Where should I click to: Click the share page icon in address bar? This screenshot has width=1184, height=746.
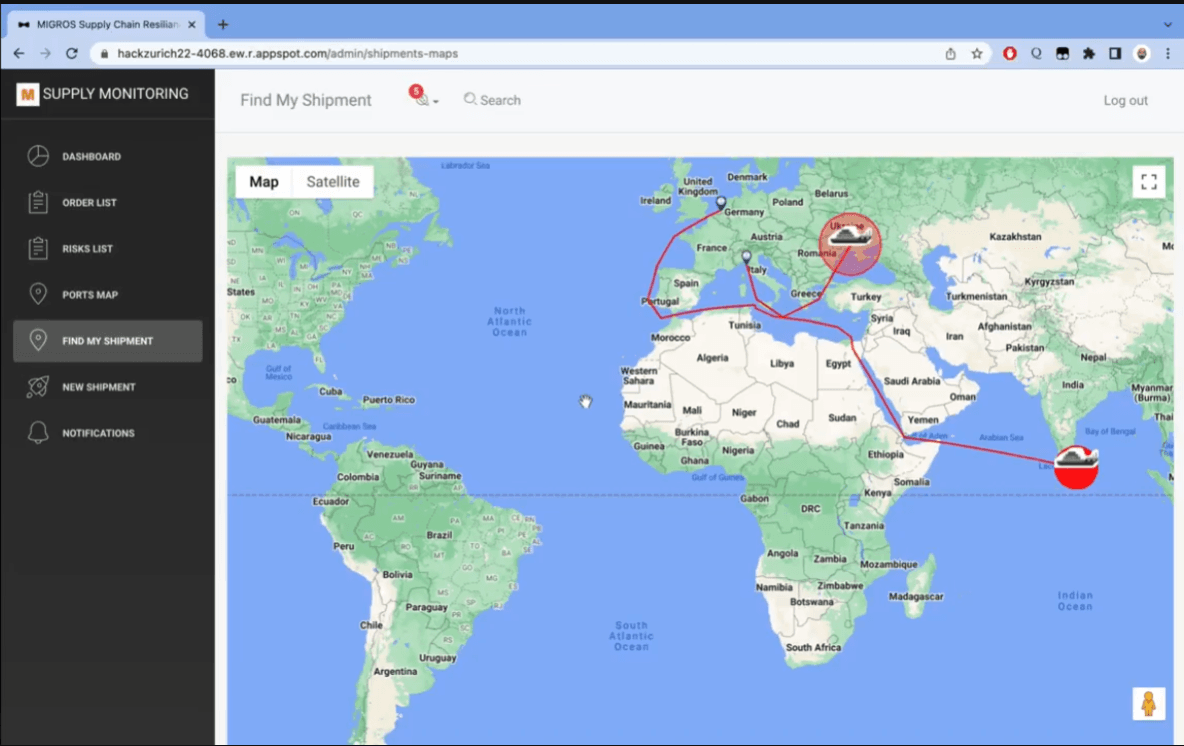point(951,54)
